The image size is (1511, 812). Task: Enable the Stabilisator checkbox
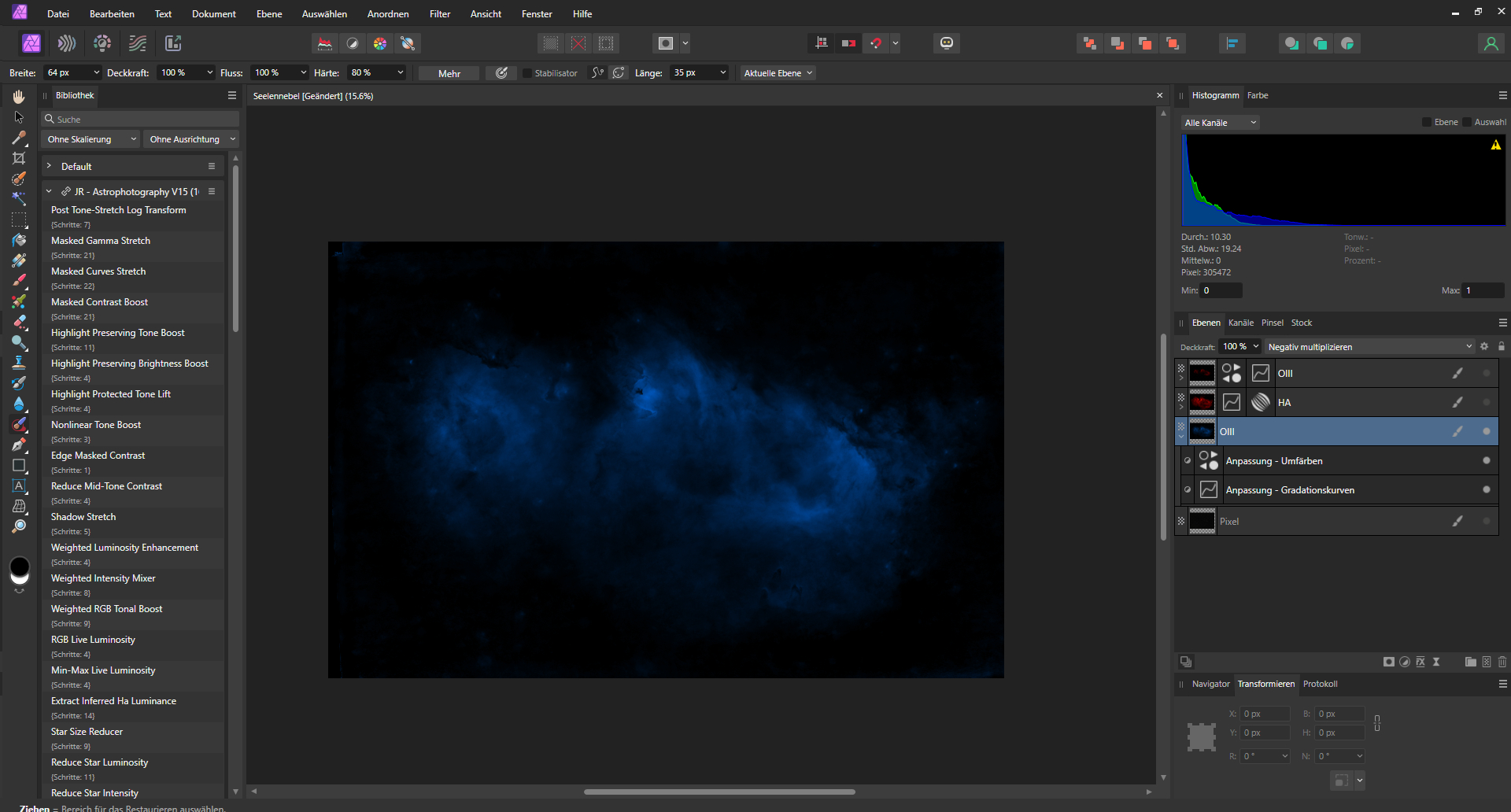(x=527, y=73)
